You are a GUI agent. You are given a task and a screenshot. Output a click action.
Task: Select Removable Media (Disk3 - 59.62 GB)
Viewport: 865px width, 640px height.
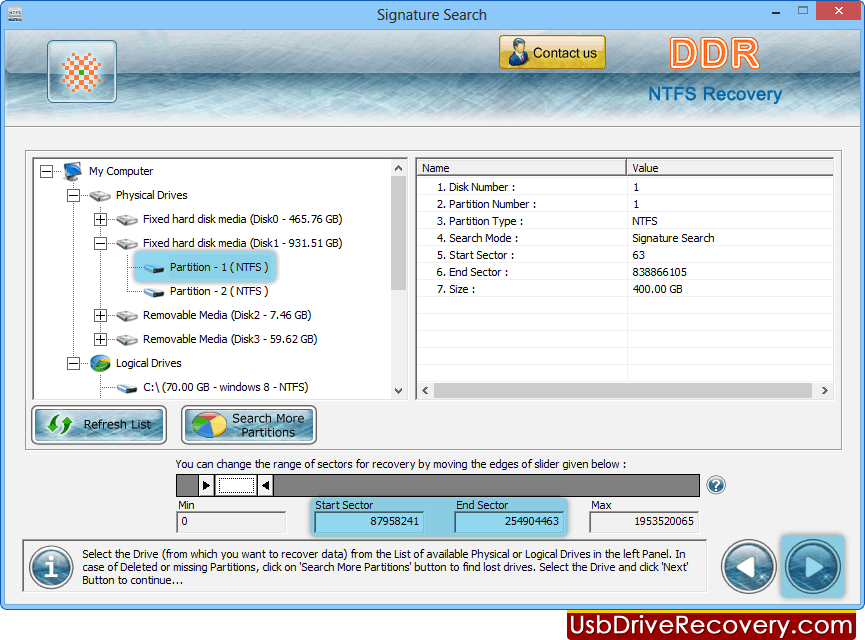(230, 339)
